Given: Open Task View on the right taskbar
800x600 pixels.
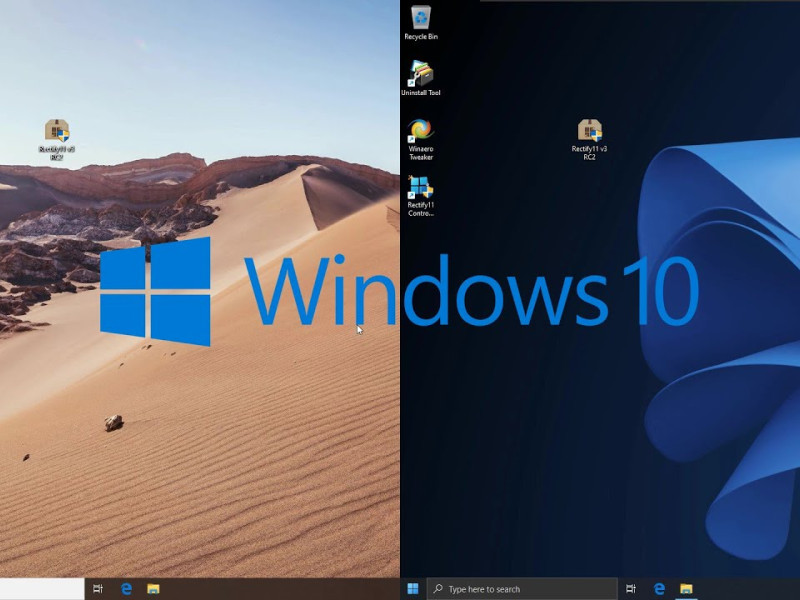Looking at the screenshot, I should tap(631, 589).
